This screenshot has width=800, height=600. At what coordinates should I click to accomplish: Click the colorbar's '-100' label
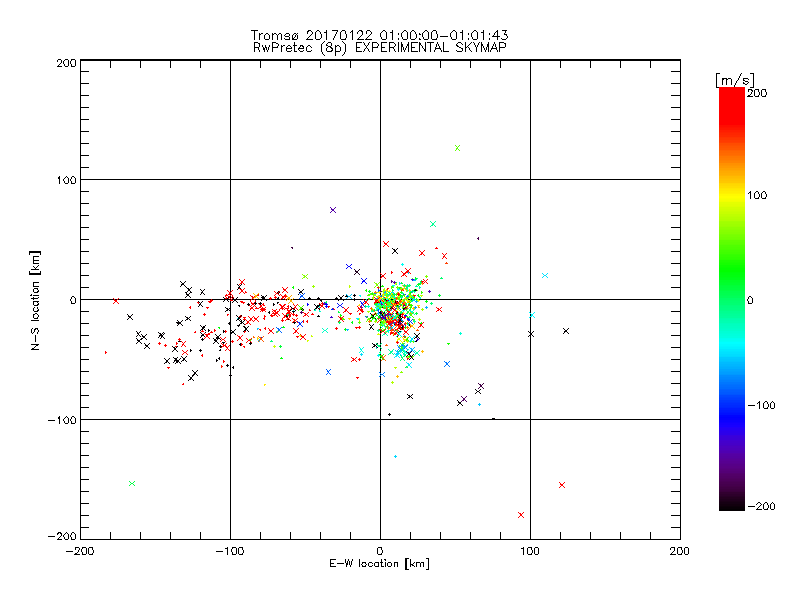761,406
